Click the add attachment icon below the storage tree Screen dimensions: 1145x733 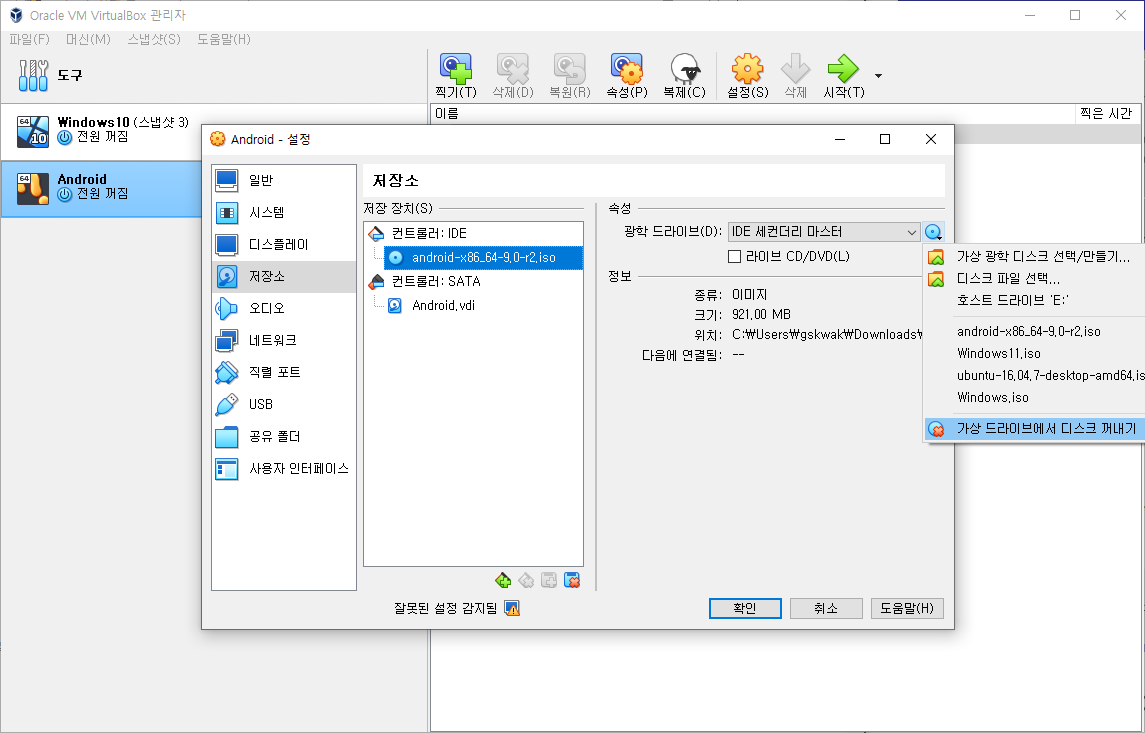click(549, 580)
